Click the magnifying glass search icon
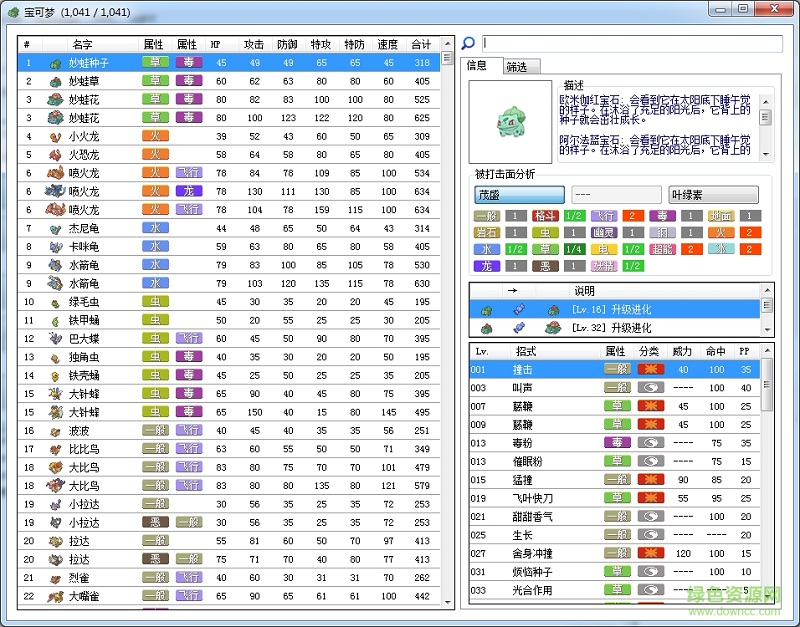800x627 pixels. pyautogui.click(x=468, y=44)
